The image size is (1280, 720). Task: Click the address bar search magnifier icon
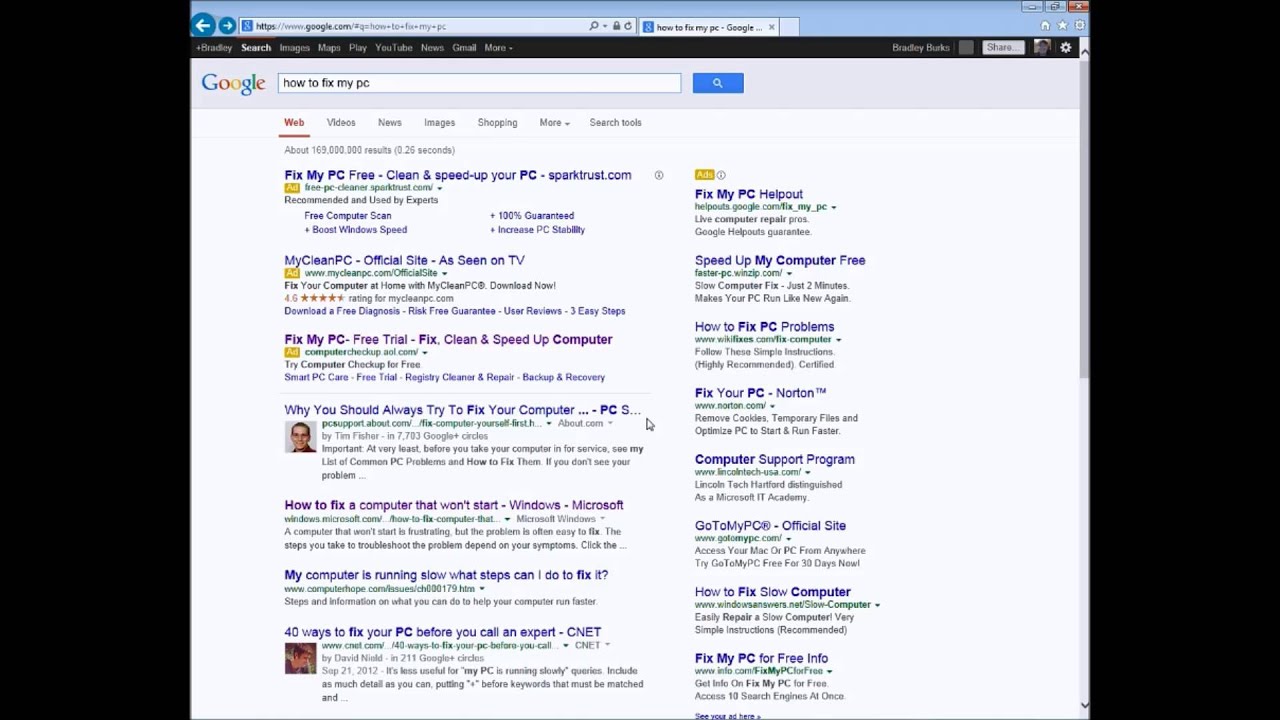click(594, 26)
